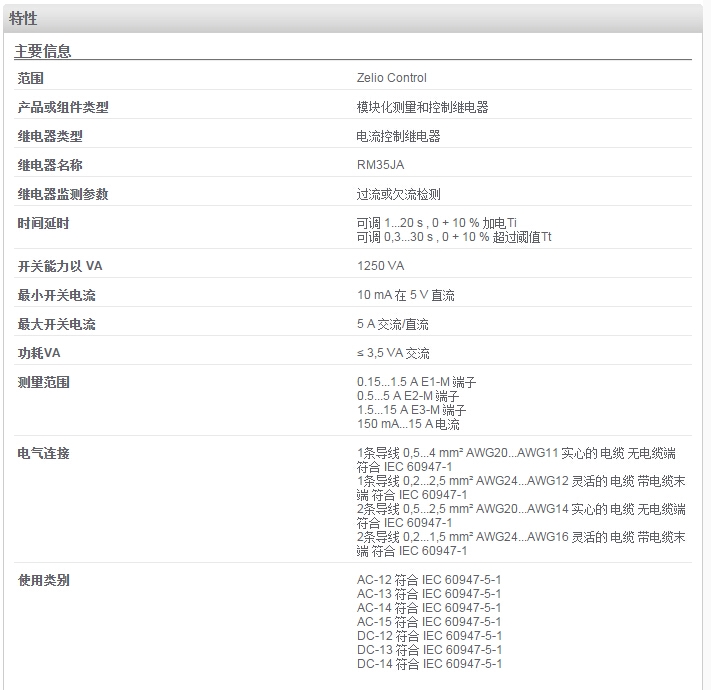This screenshot has width=711, height=690.
Task: Select the AC-14 符合 IEC 60947-5-1 line
Action: [429, 607]
